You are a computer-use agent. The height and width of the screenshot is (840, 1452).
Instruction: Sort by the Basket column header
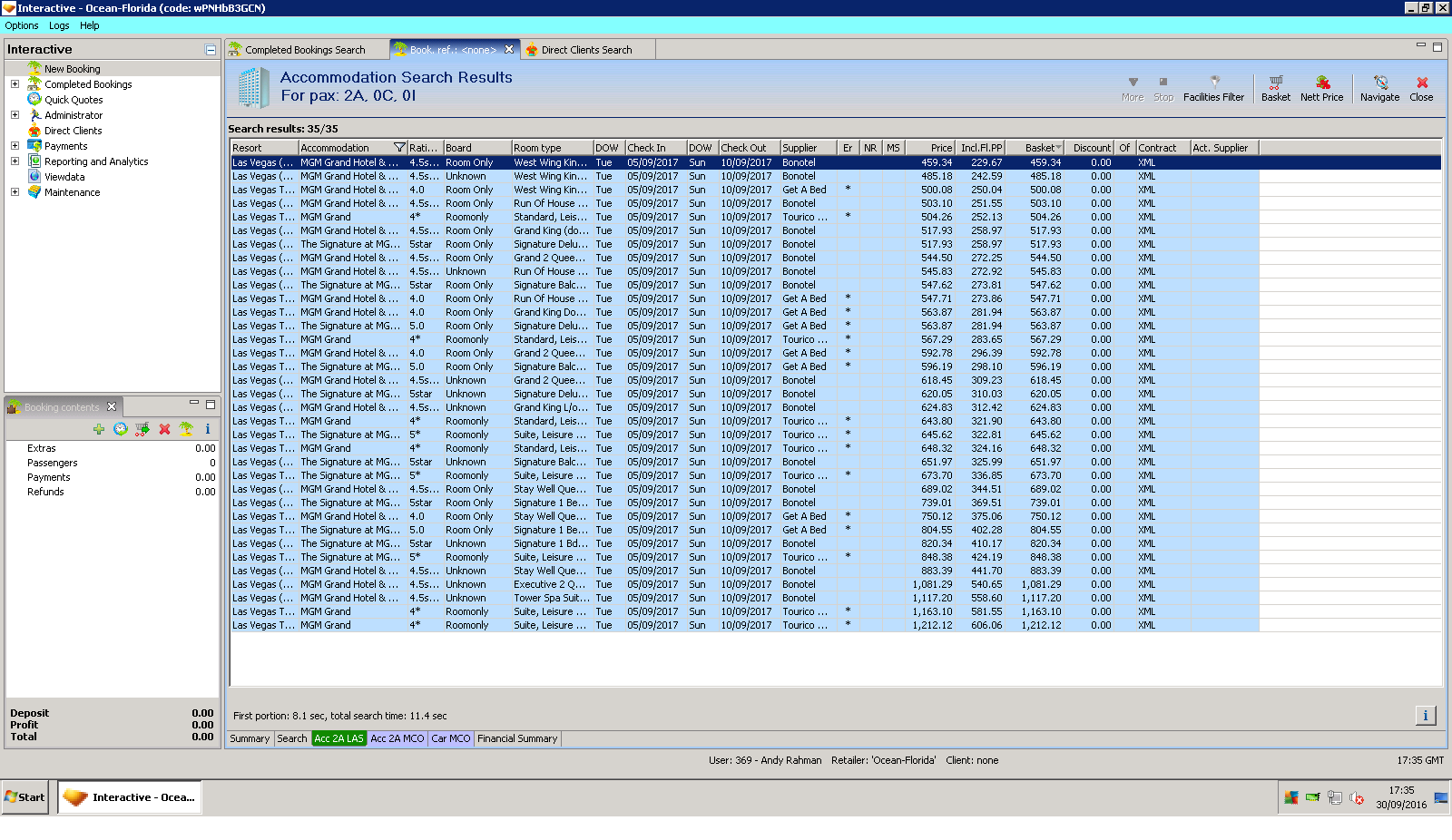pyautogui.click(x=1035, y=148)
